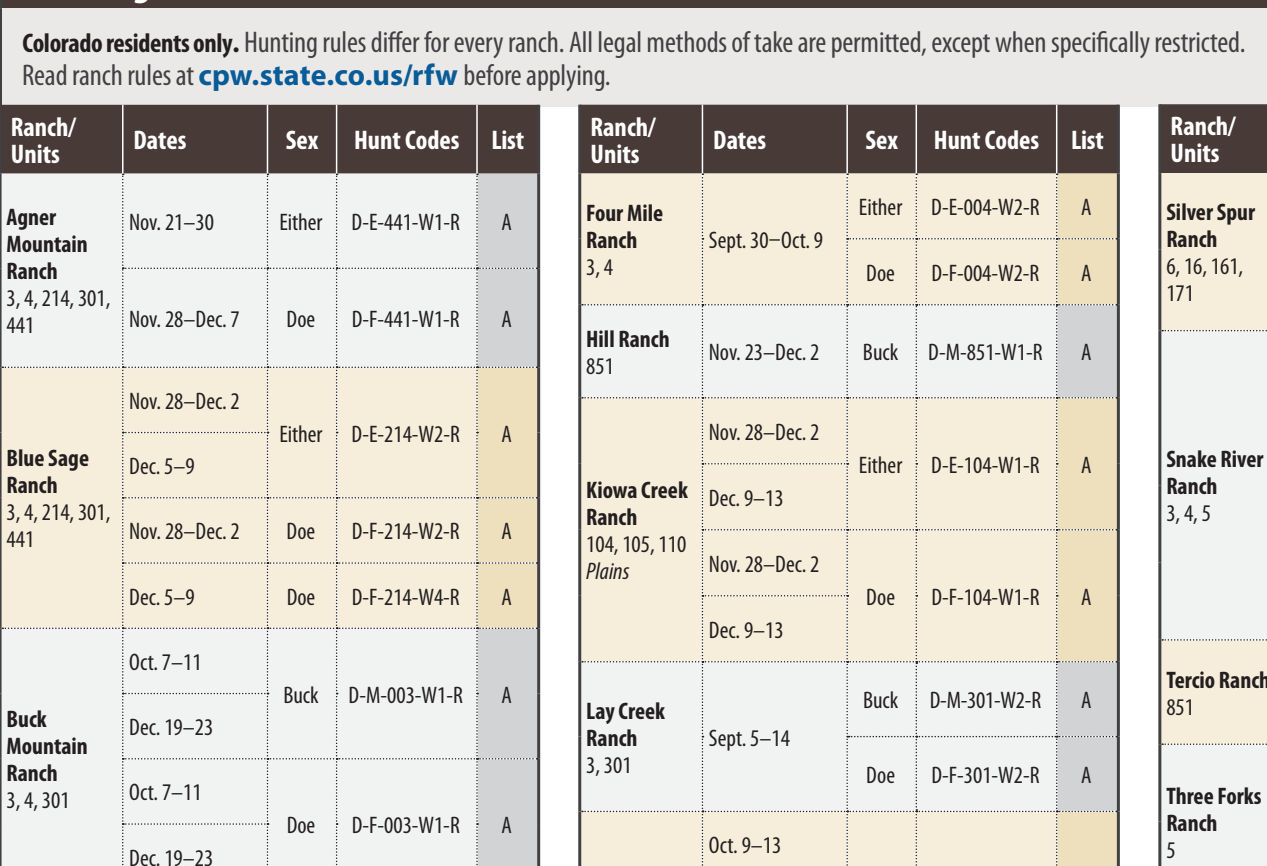Viewport: 1267px width, 866px height.
Task: Click the Agner Mountain Ranch name
Action: [x=47, y=245]
